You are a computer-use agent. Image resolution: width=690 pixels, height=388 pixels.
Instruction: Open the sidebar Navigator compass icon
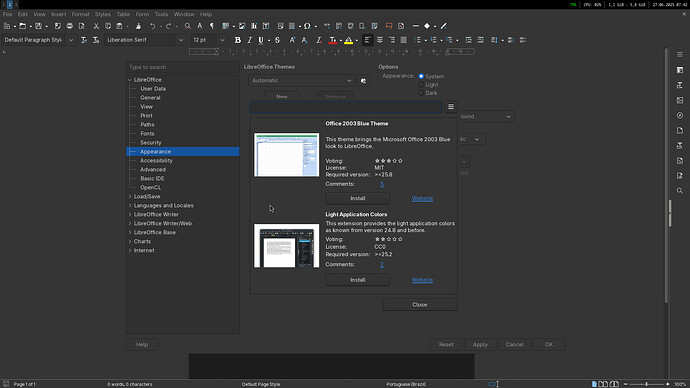680,115
